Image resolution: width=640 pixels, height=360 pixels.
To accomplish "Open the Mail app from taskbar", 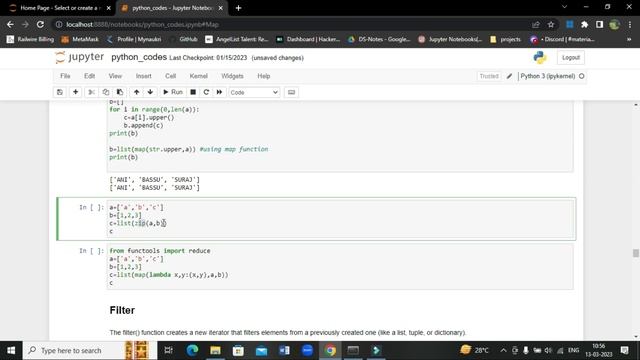I will 261,350.
